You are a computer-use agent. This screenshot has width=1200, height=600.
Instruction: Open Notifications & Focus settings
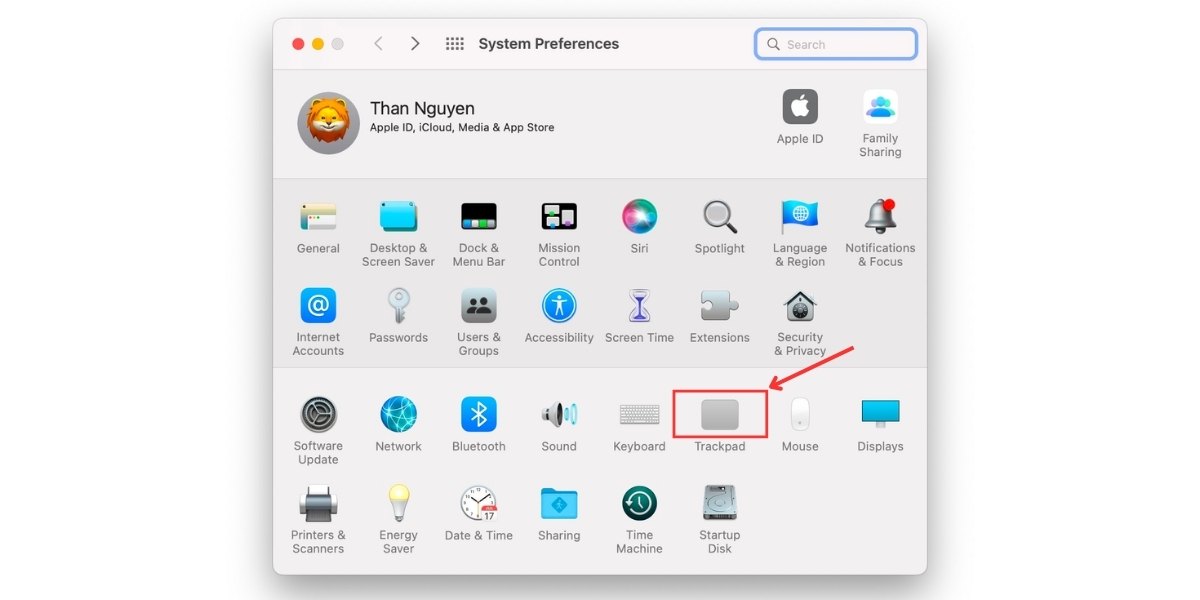click(x=880, y=216)
